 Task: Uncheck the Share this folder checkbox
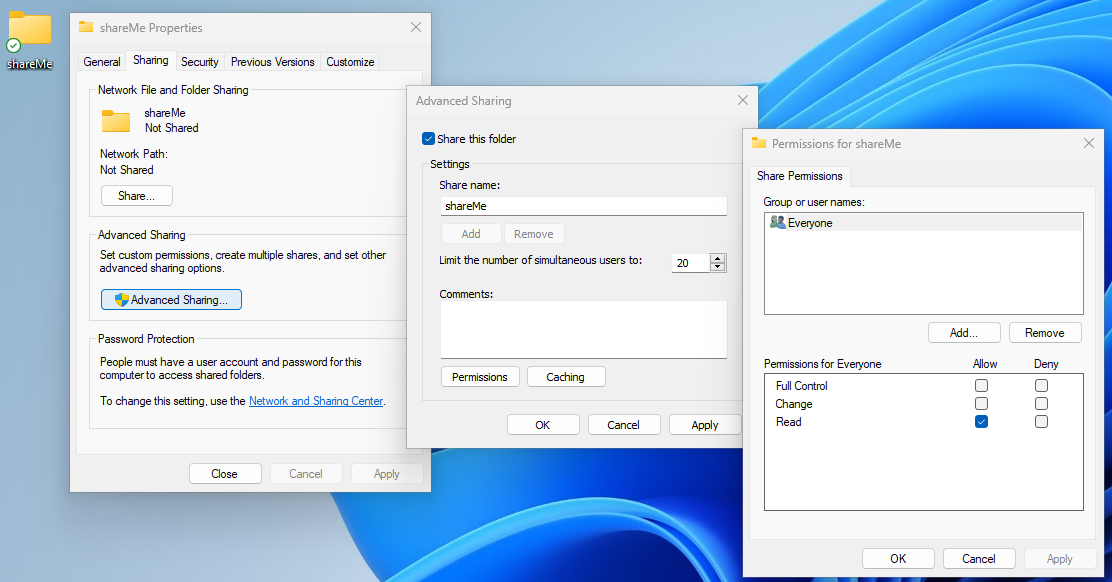tap(429, 139)
